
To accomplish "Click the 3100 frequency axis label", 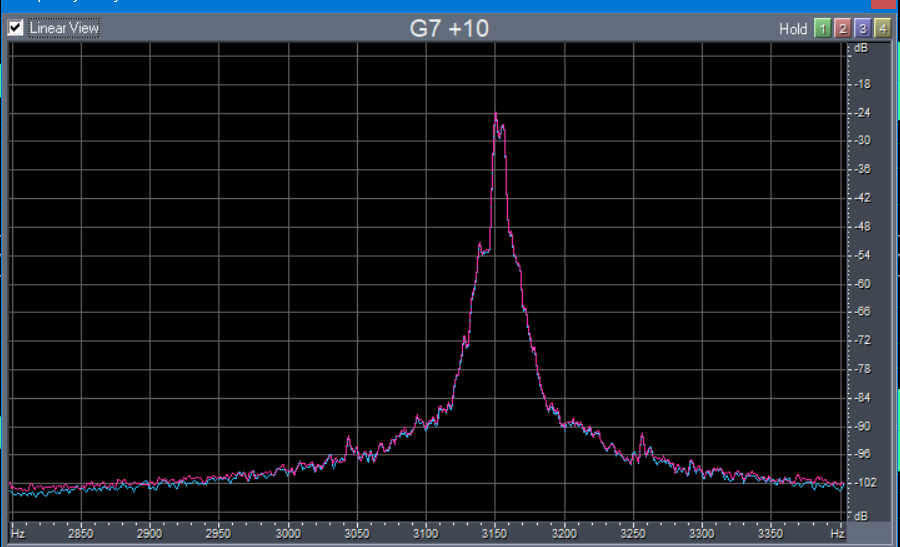I will pyautogui.click(x=425, y=534).
